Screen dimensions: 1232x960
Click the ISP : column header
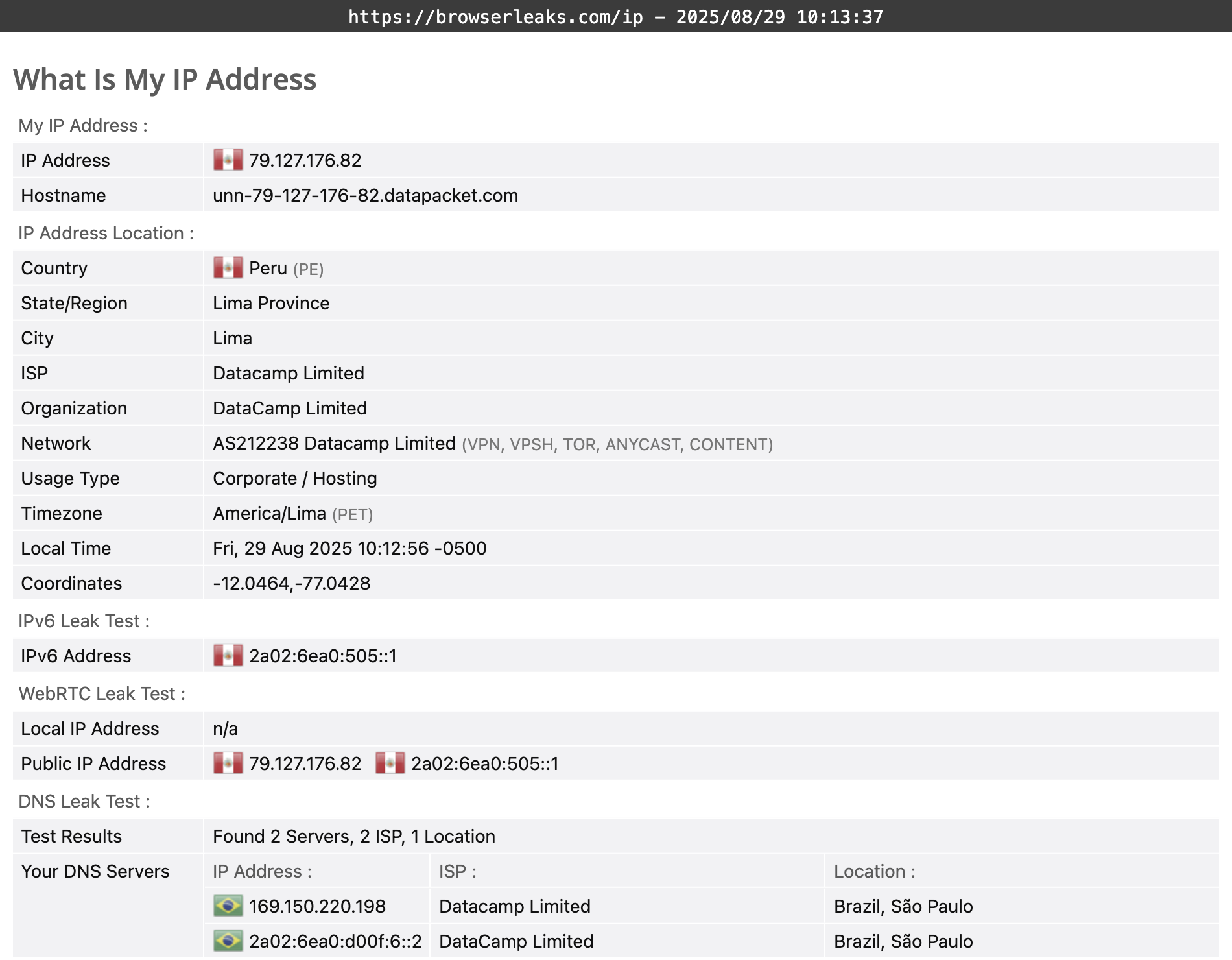[458, 871]
